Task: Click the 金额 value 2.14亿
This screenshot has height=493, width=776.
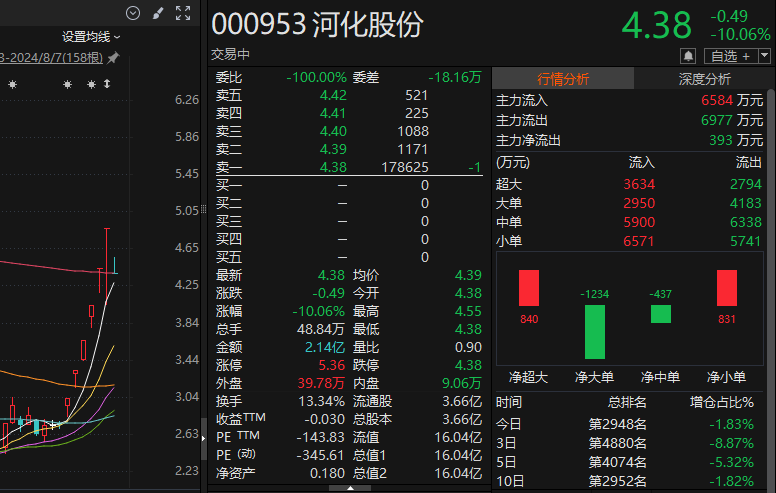Action: 325,347
